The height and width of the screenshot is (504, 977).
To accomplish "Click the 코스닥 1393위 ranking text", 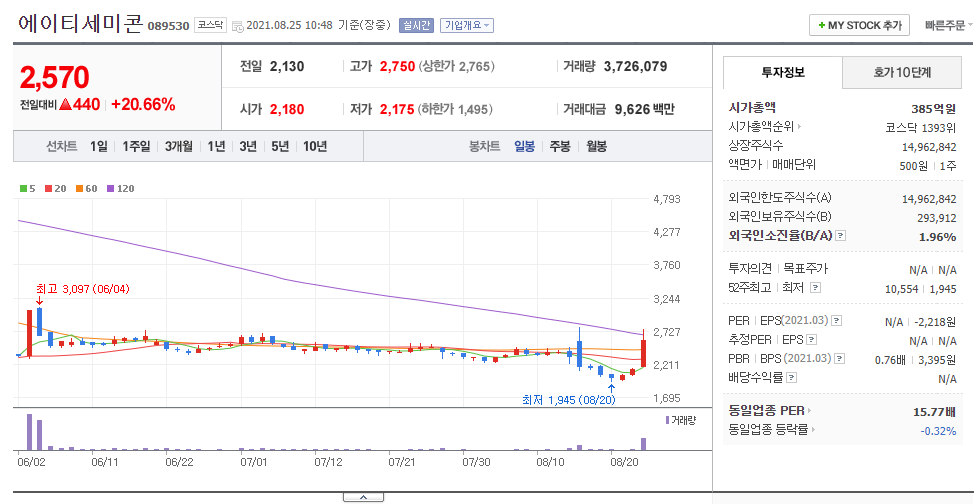I will [x=920, y=128].
